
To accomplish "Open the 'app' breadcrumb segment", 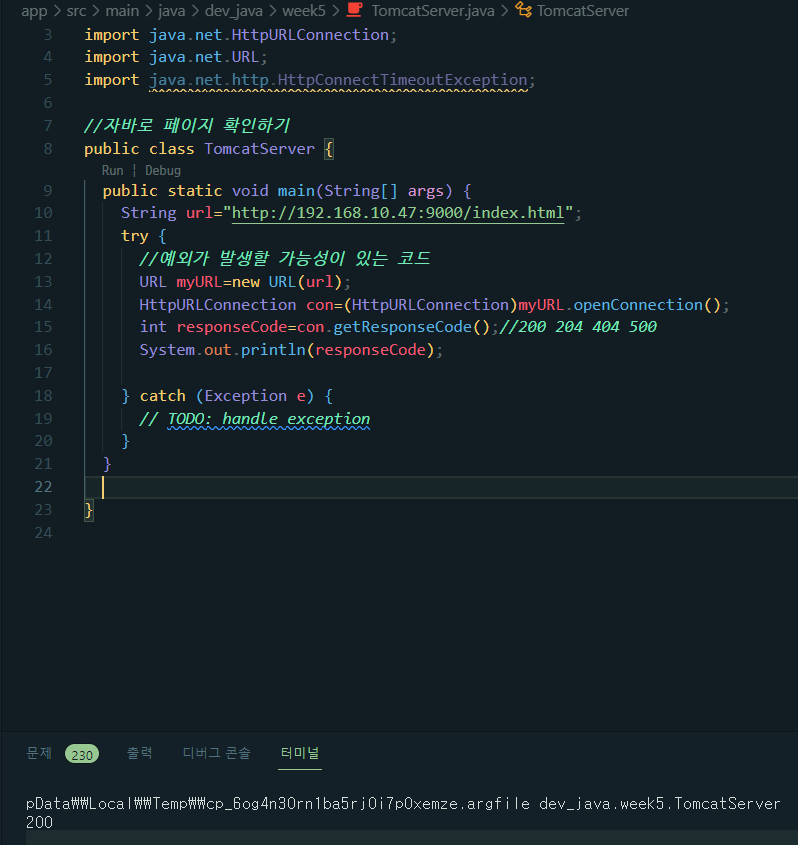I will [34, 11].
